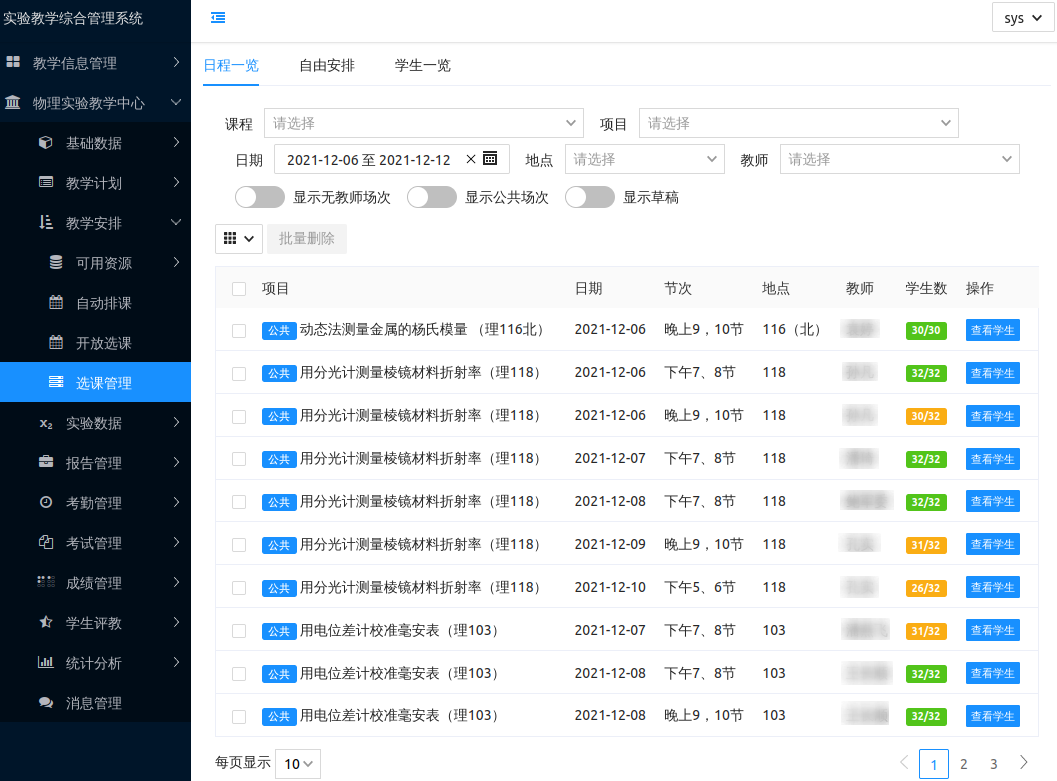Open the 课程 dropdown
The height and width of the screenshot is (781, 1057).
pyautogui.click(x=424, y=123)
